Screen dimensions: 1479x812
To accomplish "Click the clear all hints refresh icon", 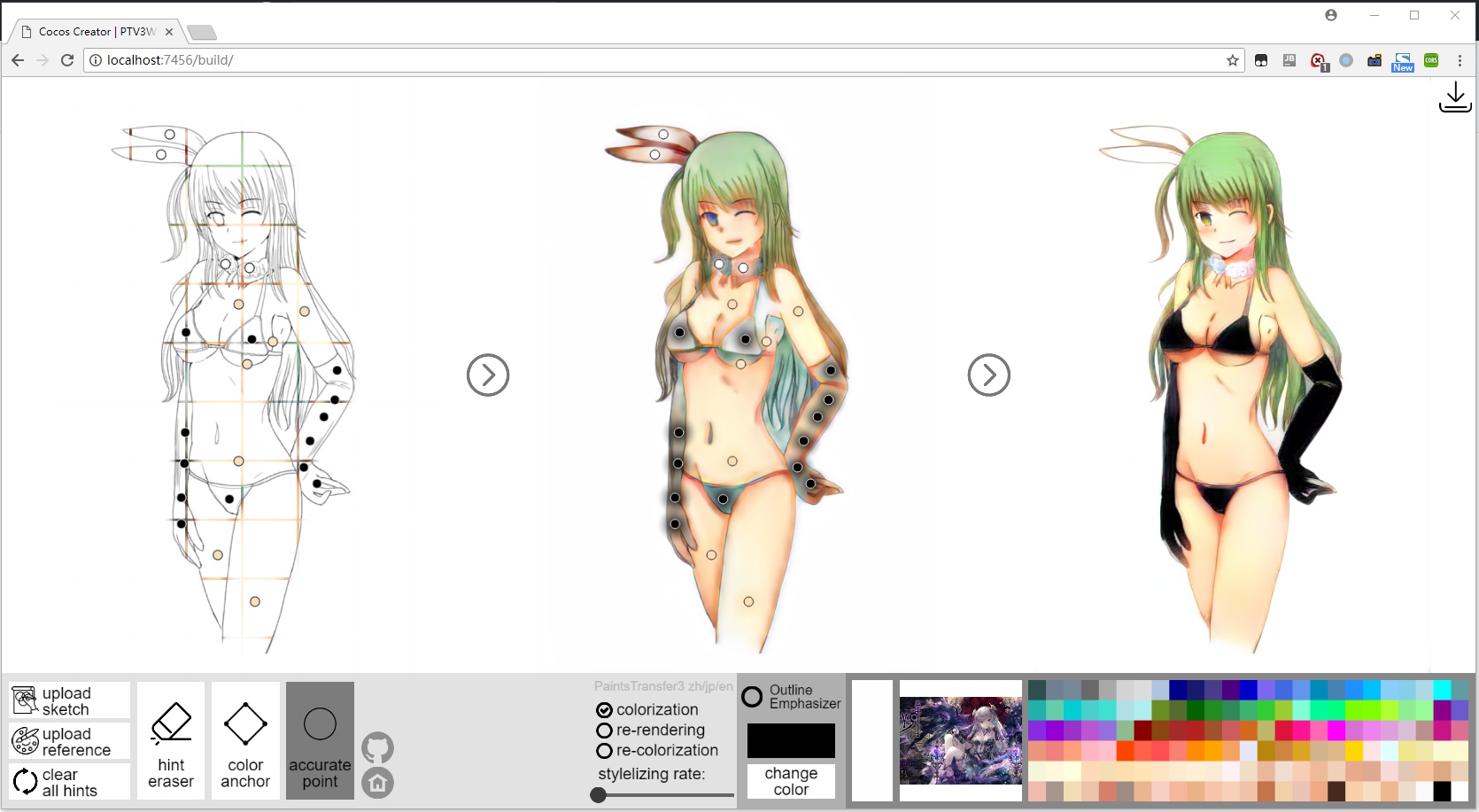I will (x=25, y=782).
